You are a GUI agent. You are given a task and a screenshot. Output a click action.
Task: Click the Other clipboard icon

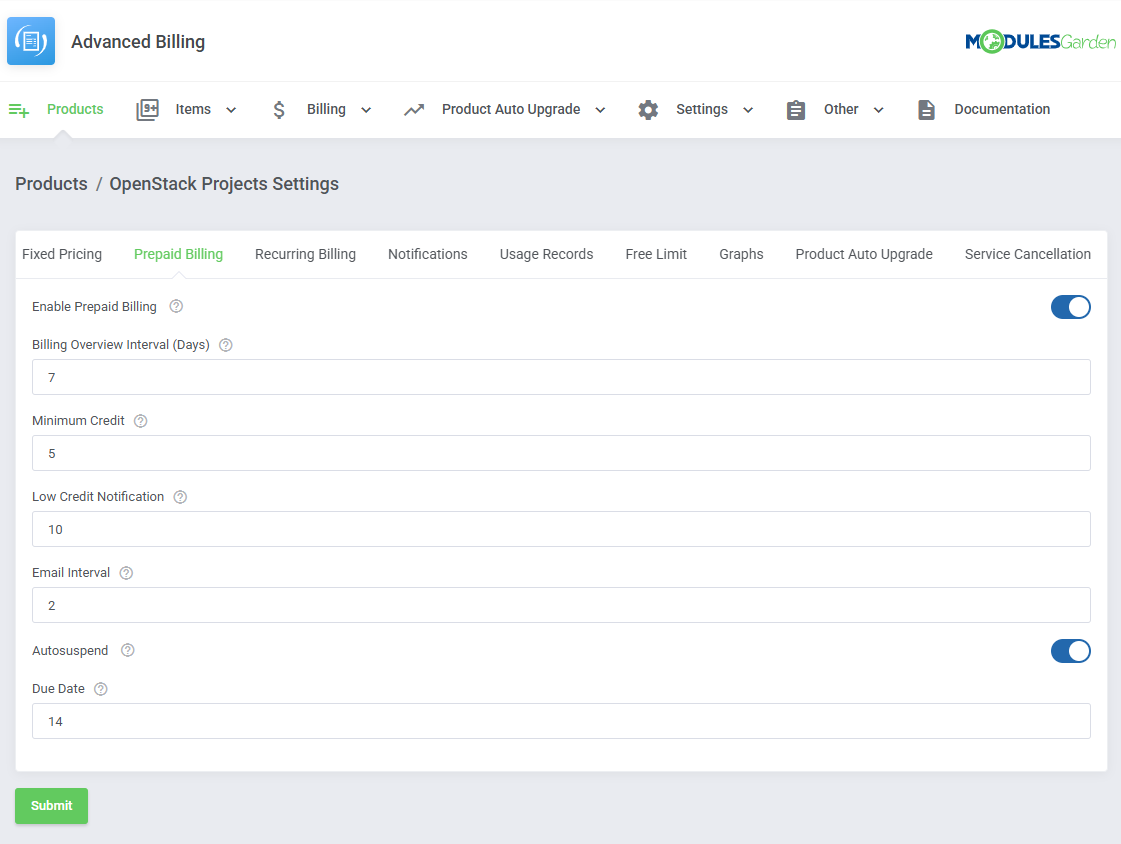tap(796, 110)
